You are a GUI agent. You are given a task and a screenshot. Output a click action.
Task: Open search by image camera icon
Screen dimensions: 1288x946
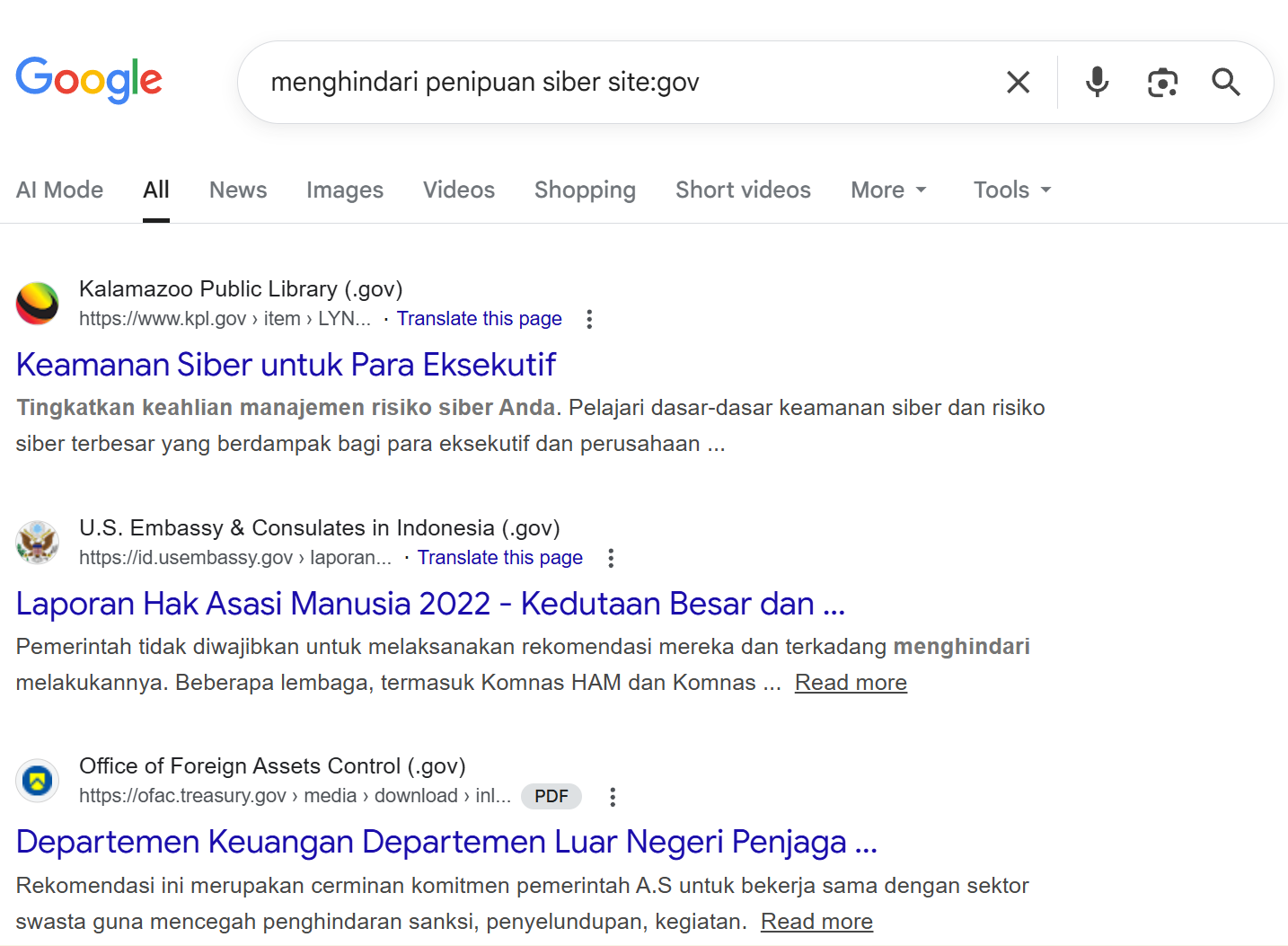1162,83
